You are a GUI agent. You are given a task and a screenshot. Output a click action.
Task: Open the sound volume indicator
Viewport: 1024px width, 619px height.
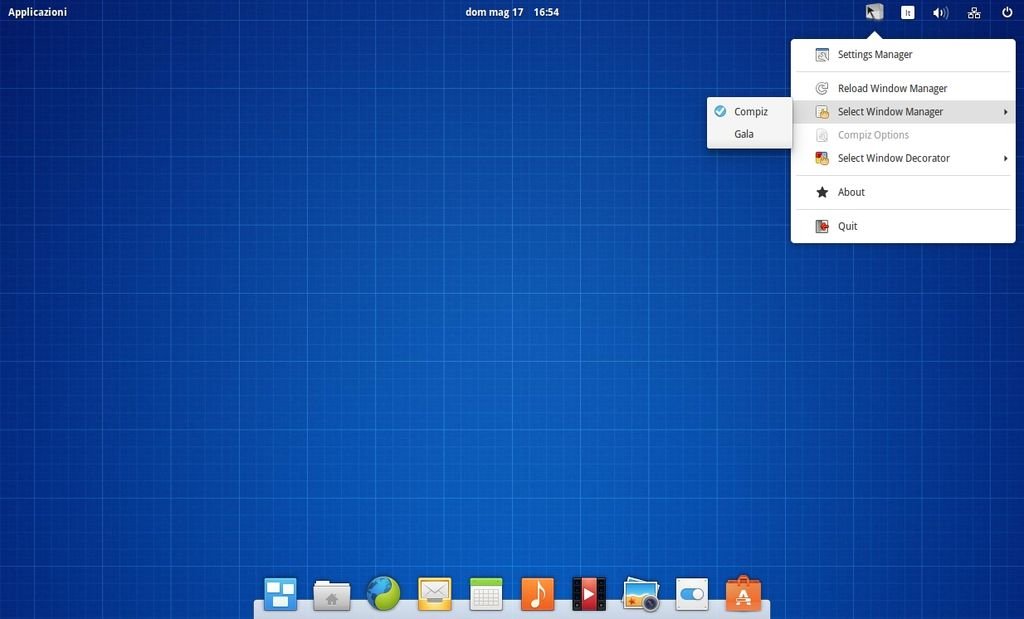(x=940, y=13)
